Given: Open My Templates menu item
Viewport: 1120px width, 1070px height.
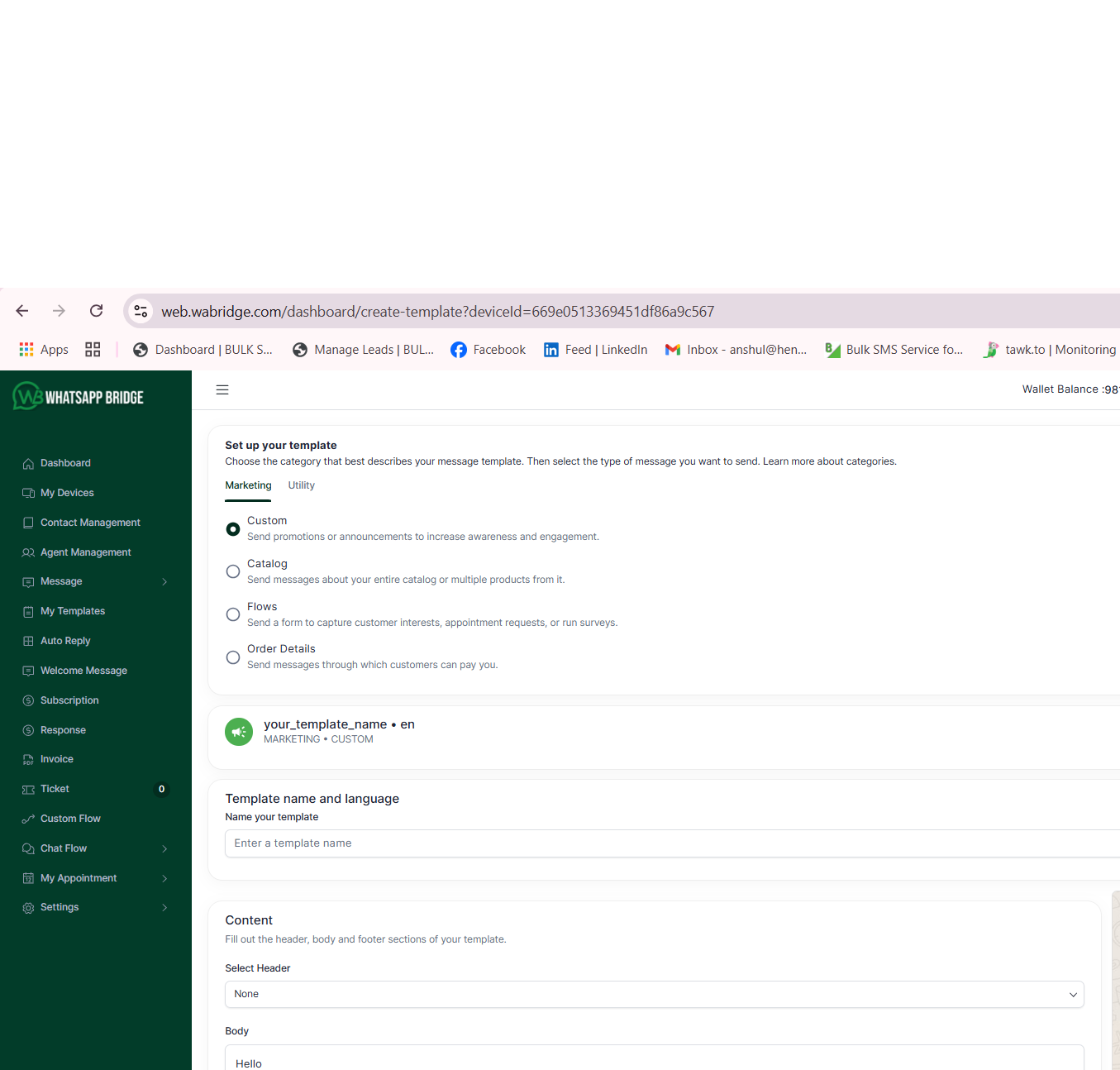Looking at the screenshot, I should (x=73, y=611).
